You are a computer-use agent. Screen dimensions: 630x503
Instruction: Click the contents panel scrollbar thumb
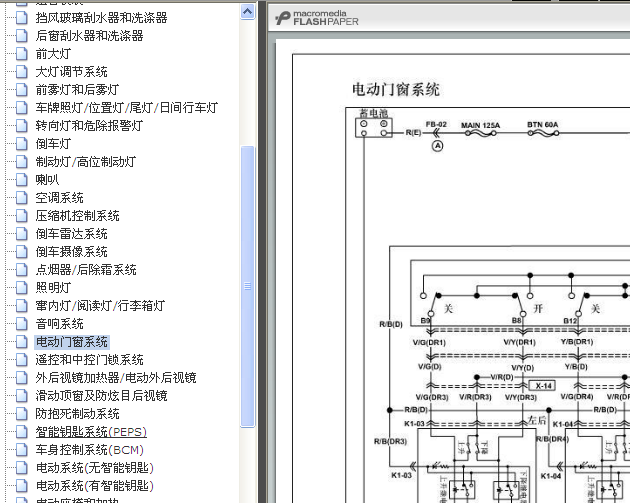click(248, 286)
